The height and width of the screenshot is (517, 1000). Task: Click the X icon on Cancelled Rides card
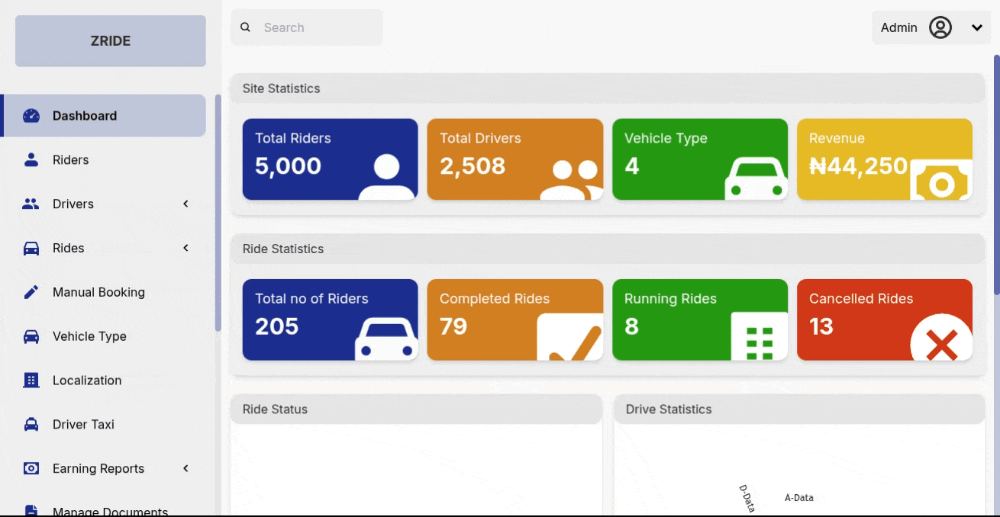click(941, 338)
